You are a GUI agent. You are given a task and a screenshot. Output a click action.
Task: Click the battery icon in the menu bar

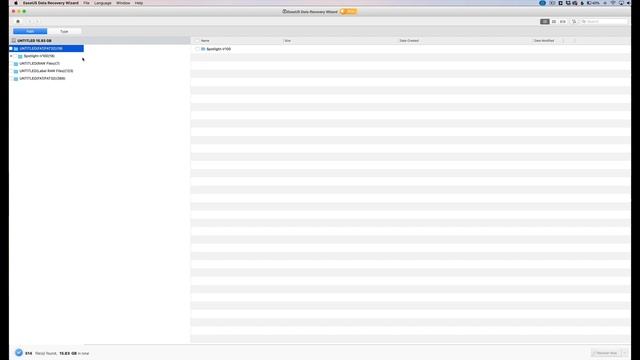click(x=589, y=3)
